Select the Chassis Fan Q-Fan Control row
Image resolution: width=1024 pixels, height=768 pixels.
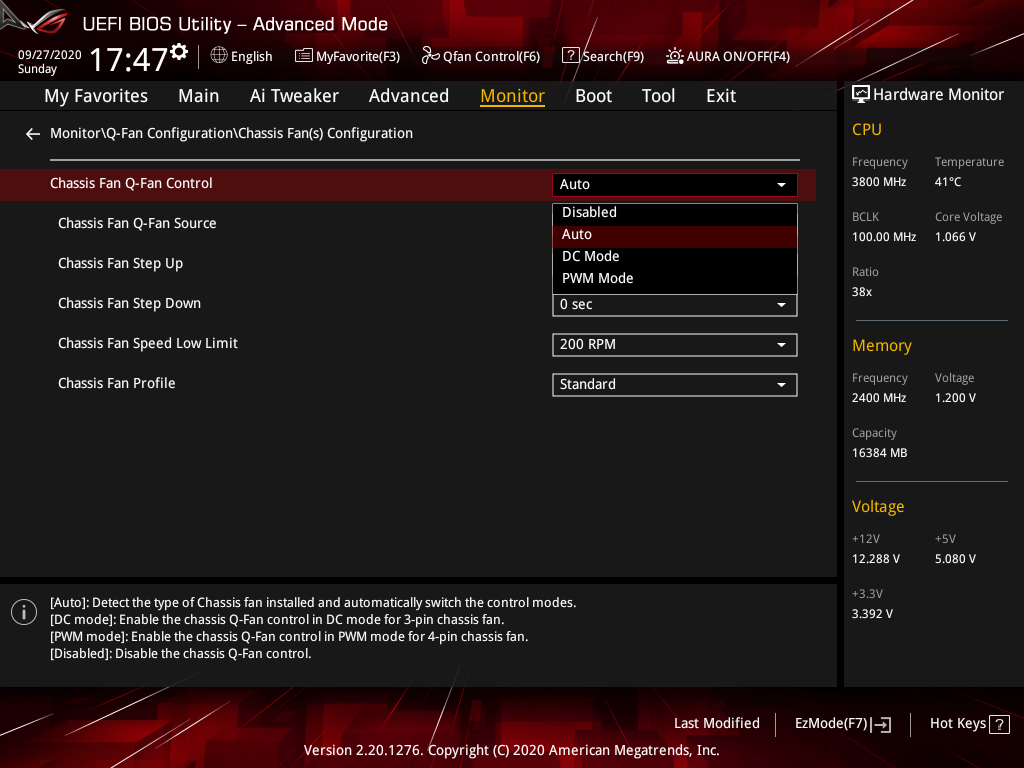(408, 185)
